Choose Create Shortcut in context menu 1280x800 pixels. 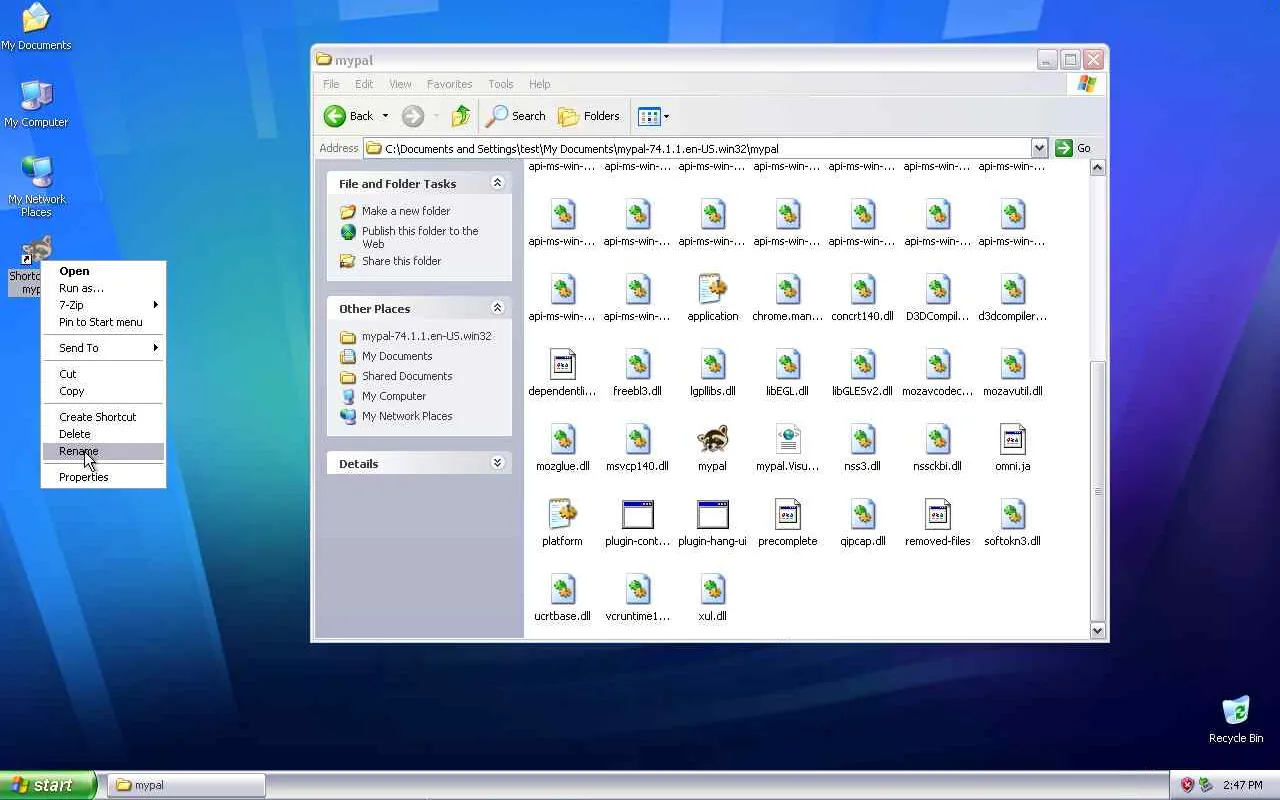(103, 417)
